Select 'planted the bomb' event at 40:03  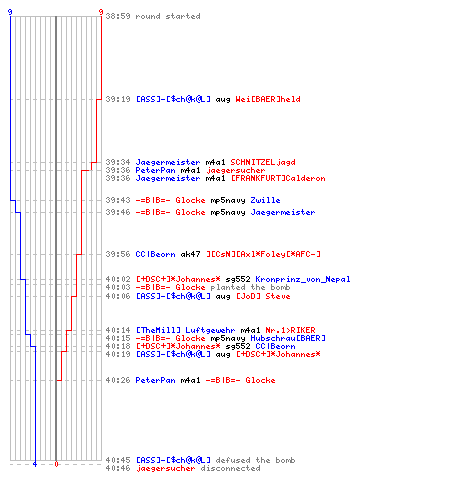pyautogui.click(x=250, y=287)
